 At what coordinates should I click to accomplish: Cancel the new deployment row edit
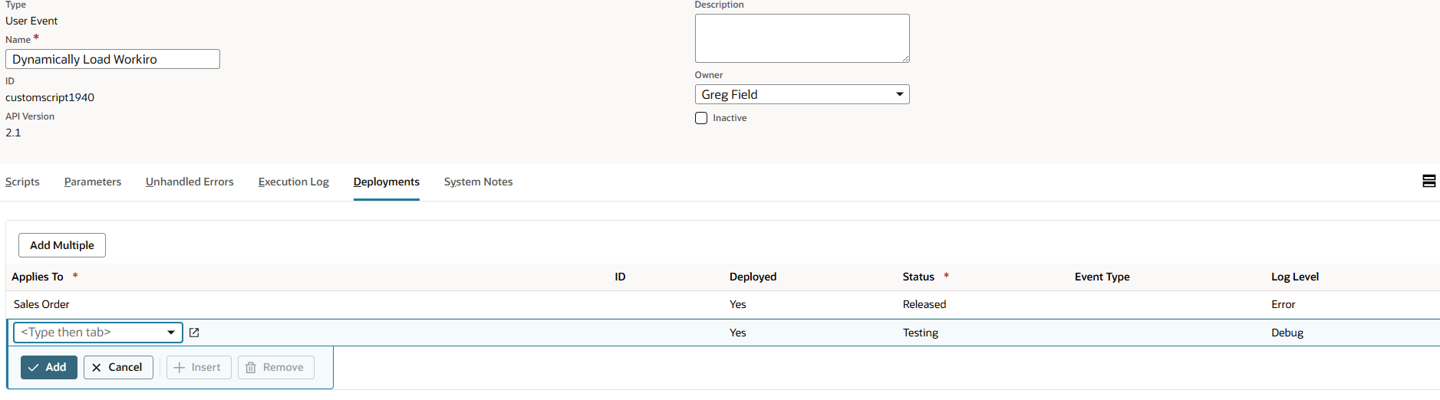(x=118, y=368)
